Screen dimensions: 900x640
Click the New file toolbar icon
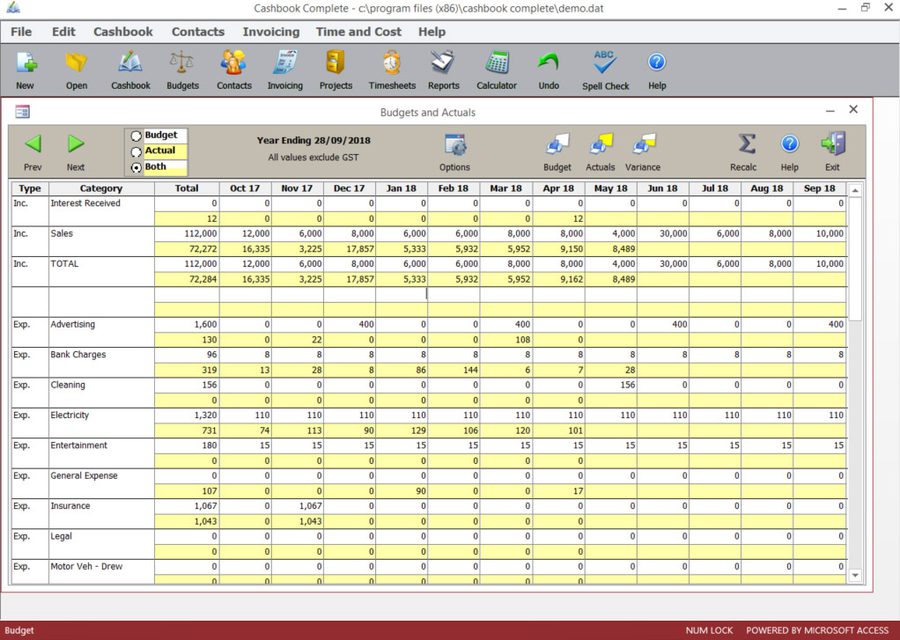click(x=26, y=63)
